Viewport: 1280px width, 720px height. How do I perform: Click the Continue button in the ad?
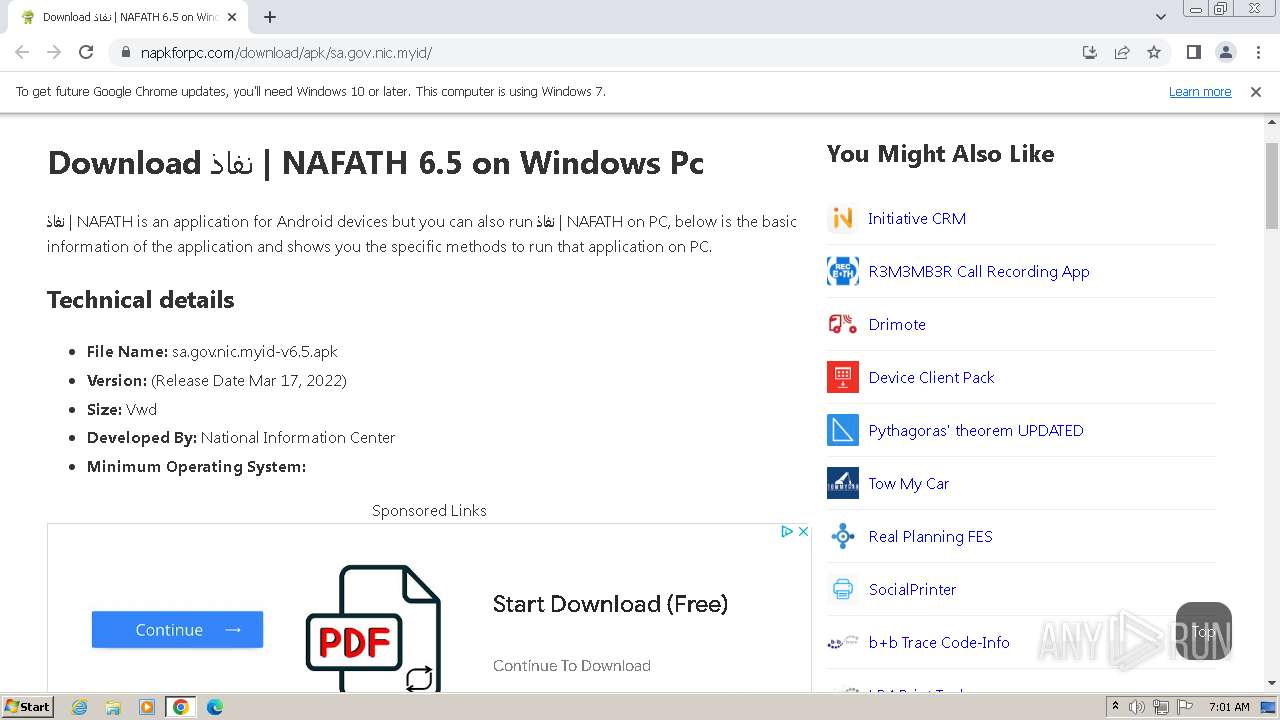[177, 630]
